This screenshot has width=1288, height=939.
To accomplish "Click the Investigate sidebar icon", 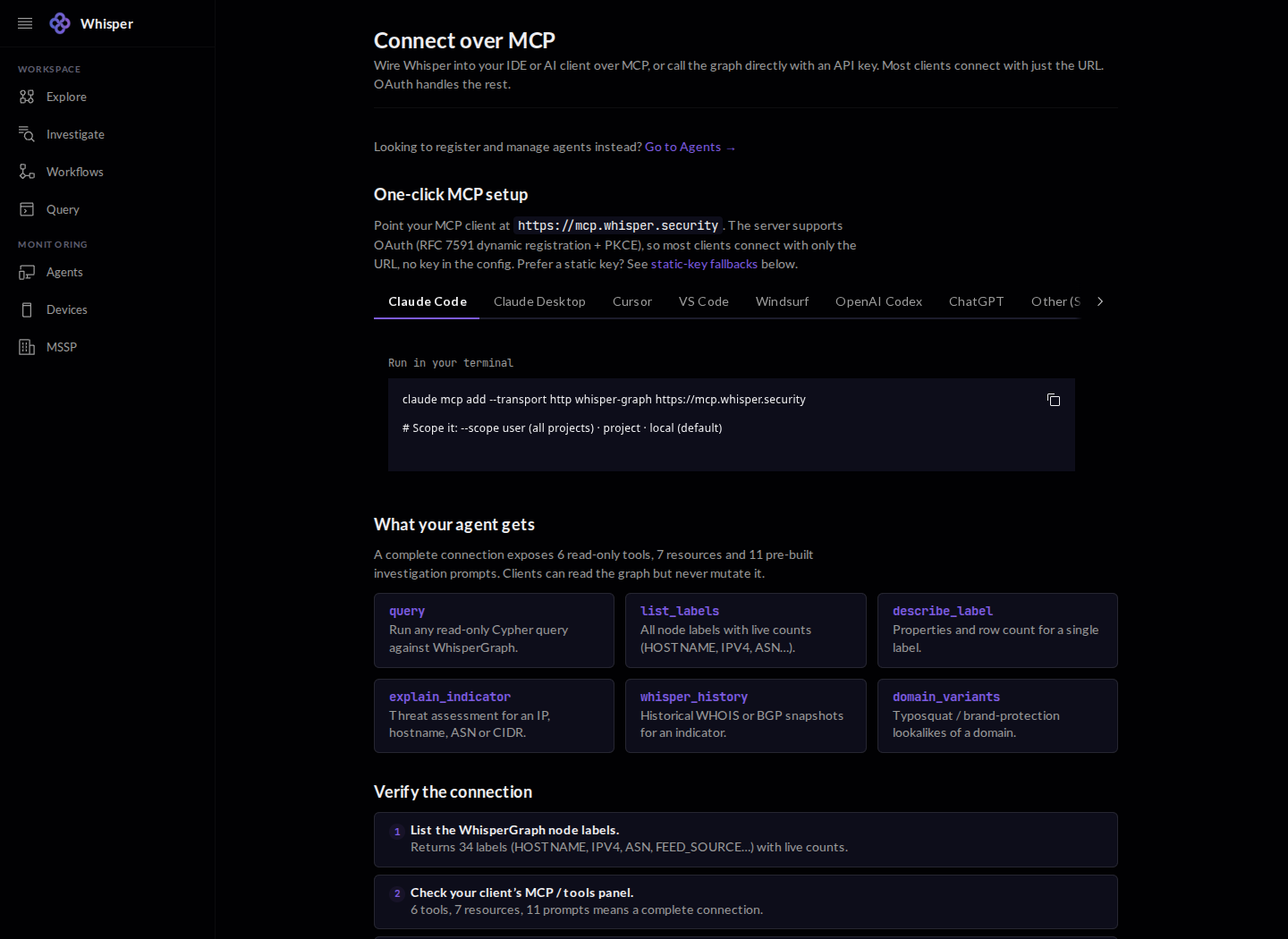I will coord(27,134).
